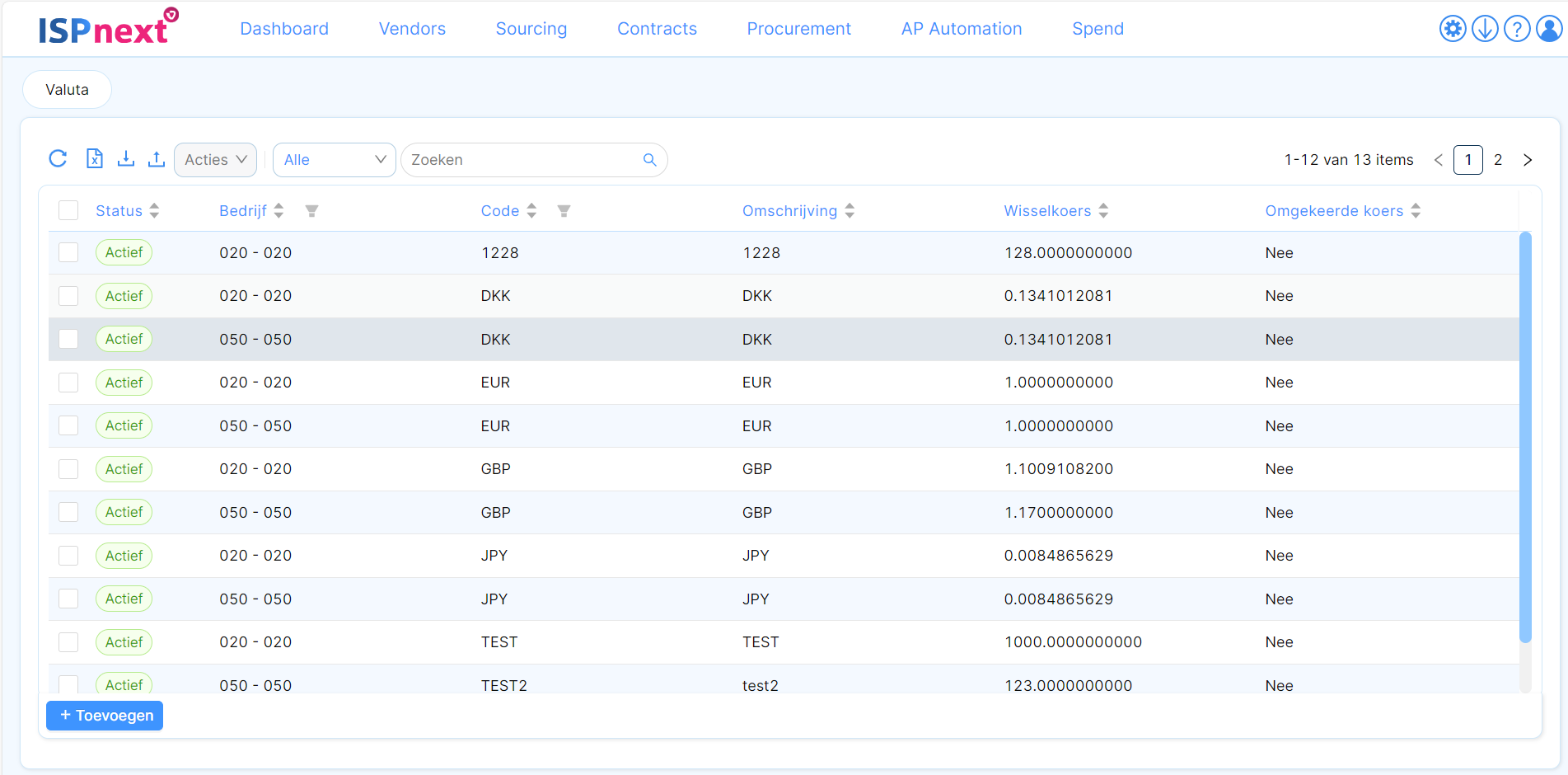Open the user profile icon
Image resolution: width=1568 pixels, height=775 pixels.
tap(1549, 29)
